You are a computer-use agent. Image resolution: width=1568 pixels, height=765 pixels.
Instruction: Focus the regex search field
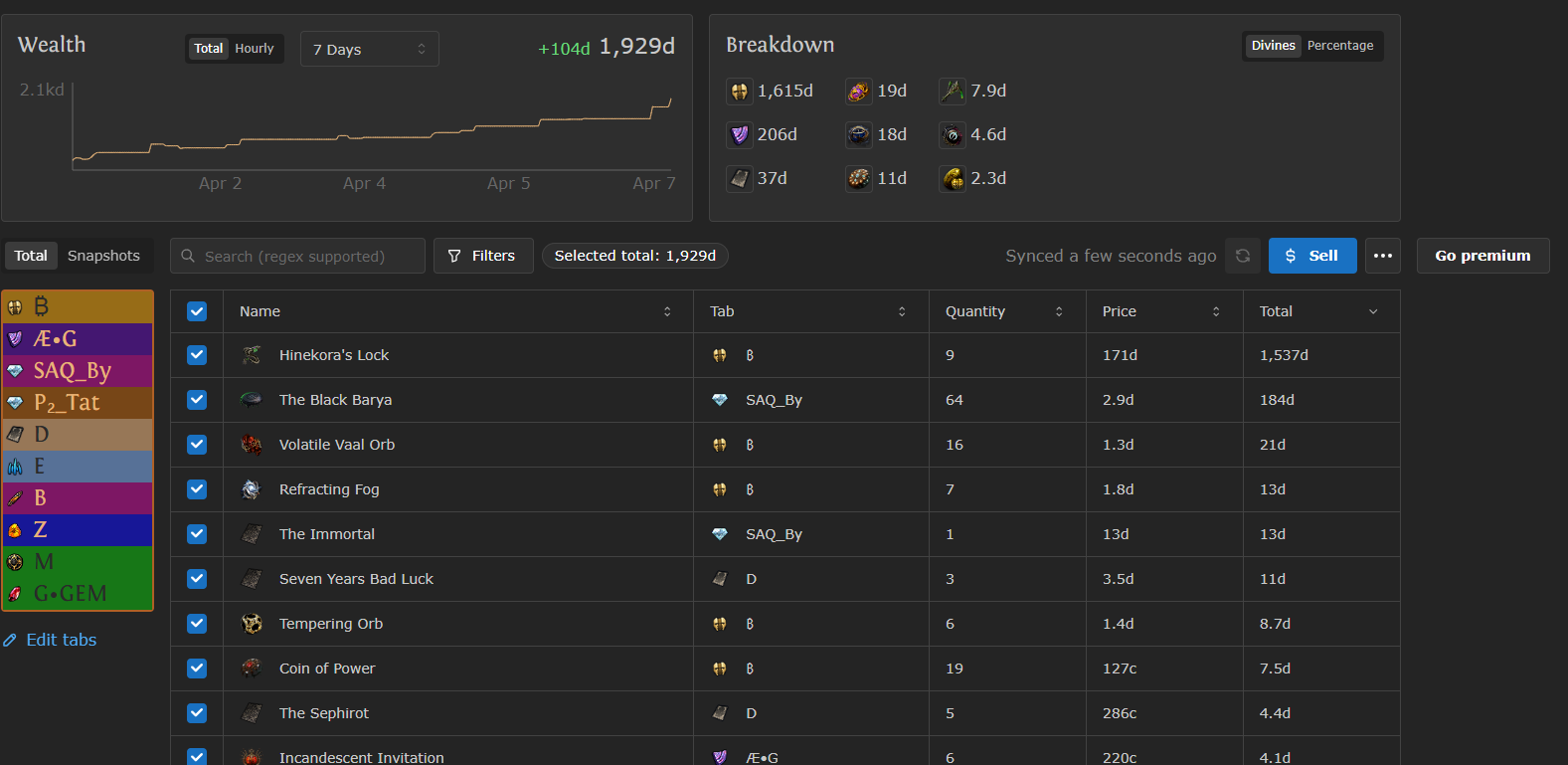click(297, 256)
